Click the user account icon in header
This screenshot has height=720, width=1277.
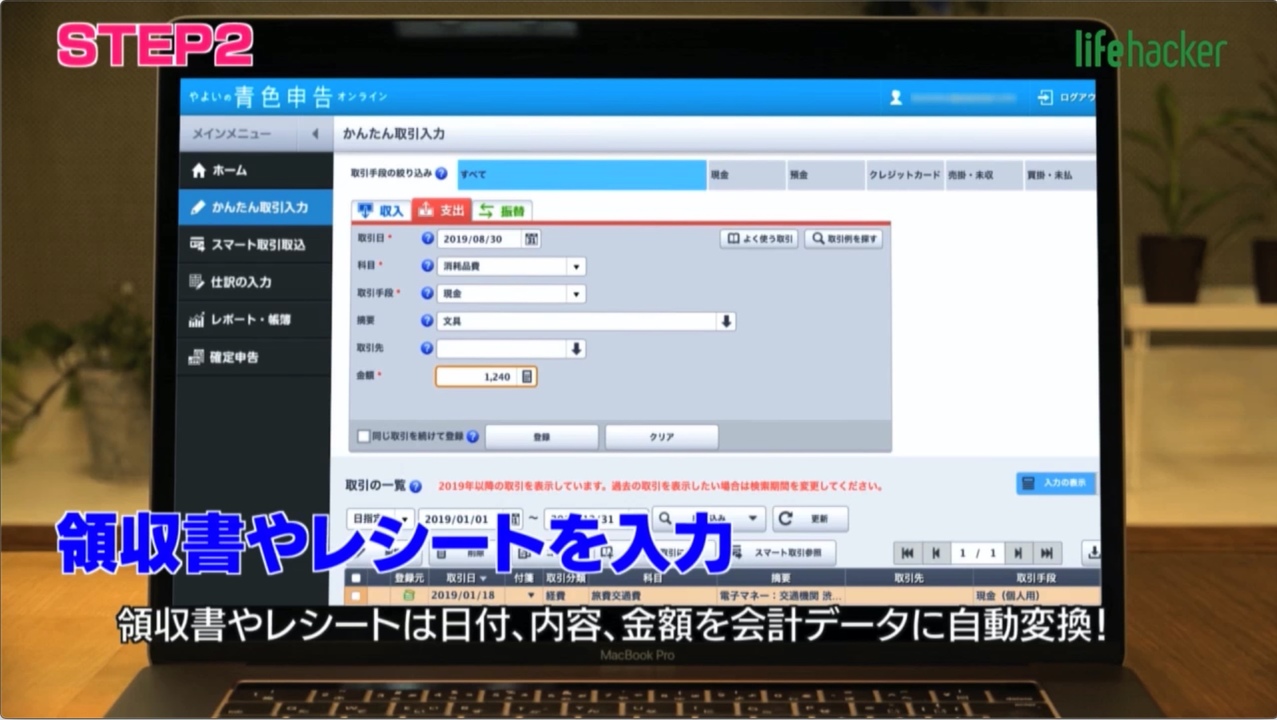(x=896, y=98)
